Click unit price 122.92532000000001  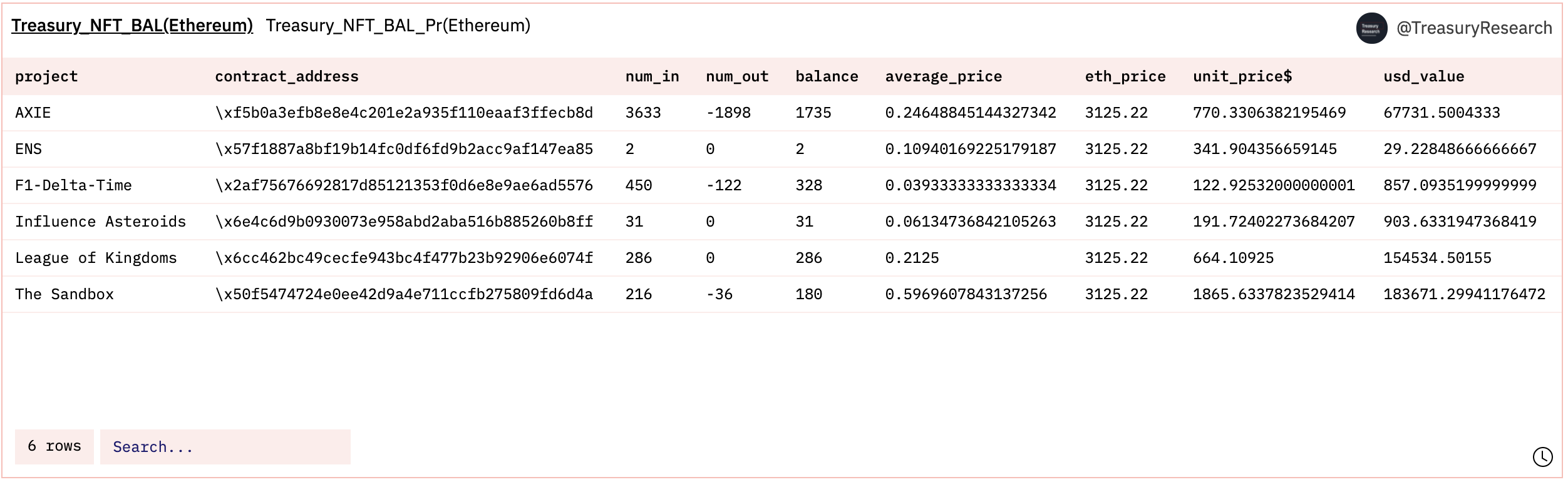click(1274, 185)
